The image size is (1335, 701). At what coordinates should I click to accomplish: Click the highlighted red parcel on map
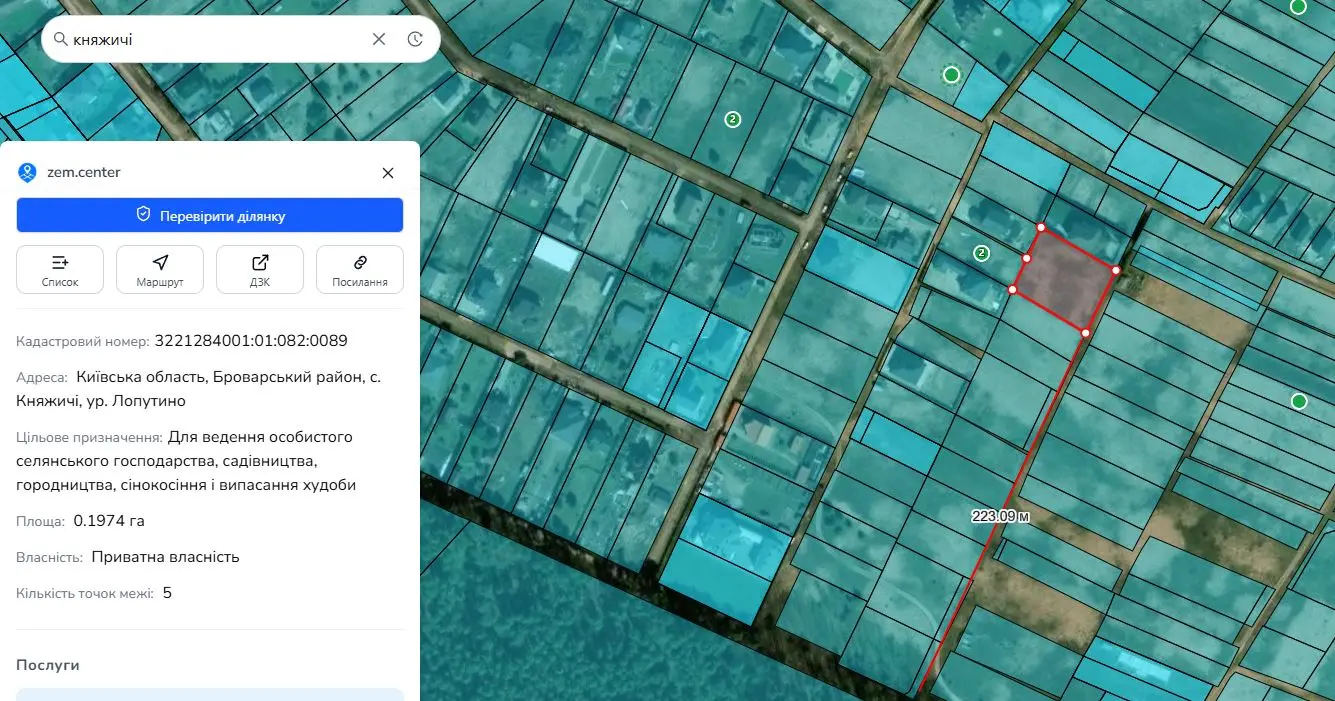click(x=1065, y=280)
